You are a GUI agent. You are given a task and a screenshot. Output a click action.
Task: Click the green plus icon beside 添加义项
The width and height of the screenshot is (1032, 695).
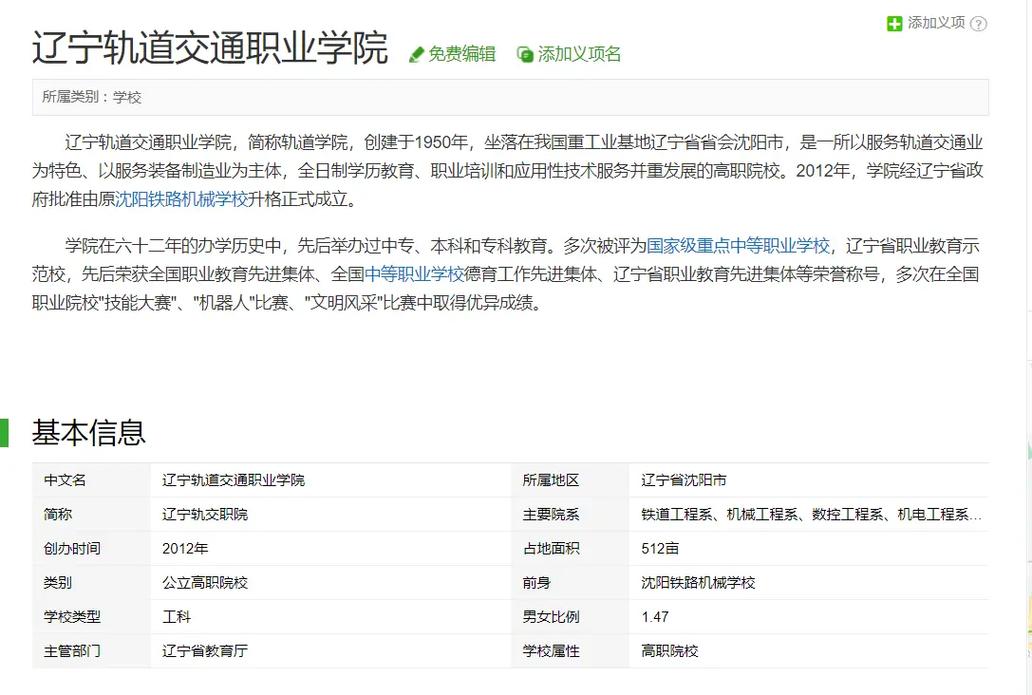pyautogui.click(x=894, y=24)
